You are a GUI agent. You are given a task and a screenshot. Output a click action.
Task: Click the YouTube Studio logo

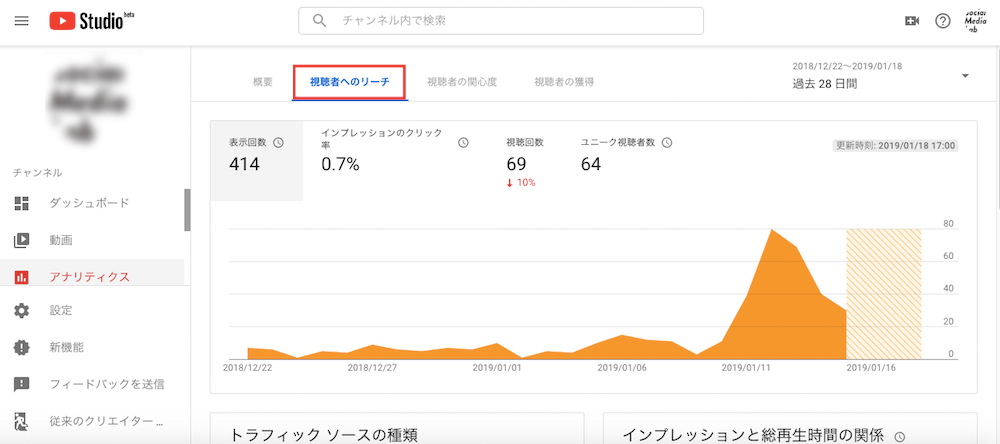(92, 21)
